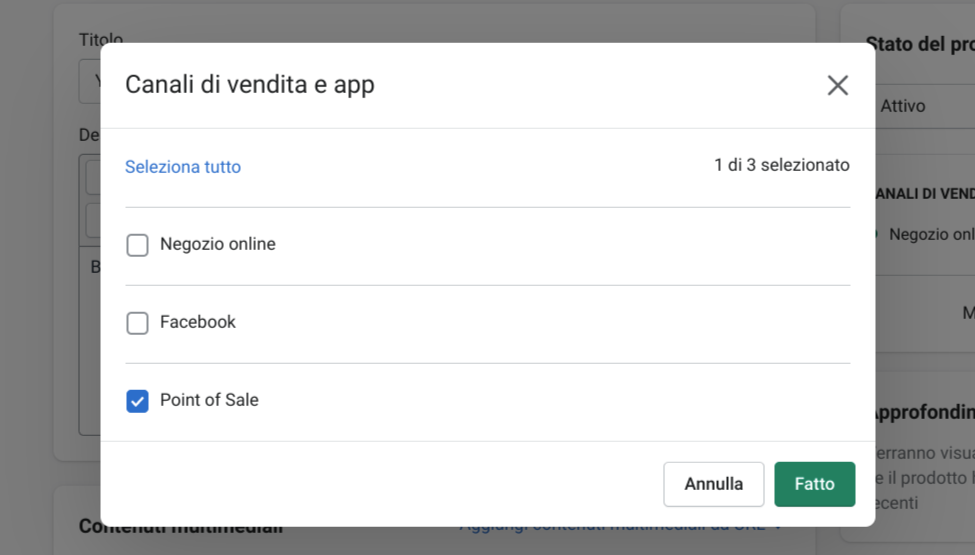Close the Canali di vendita dialog
Viewport: 975px width, 555px height.
[x=838, y=86]
